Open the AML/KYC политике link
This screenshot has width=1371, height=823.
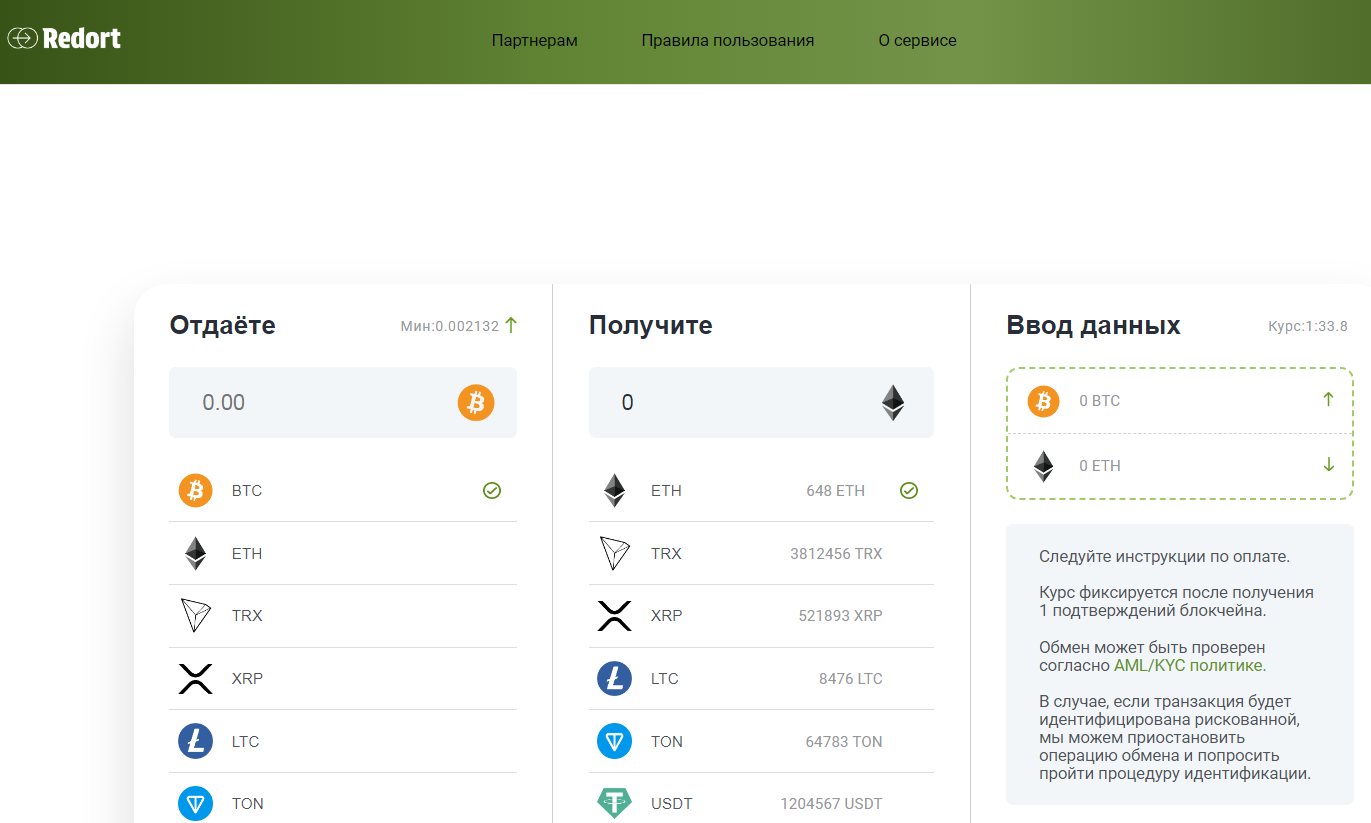[x=1190, y=665]
